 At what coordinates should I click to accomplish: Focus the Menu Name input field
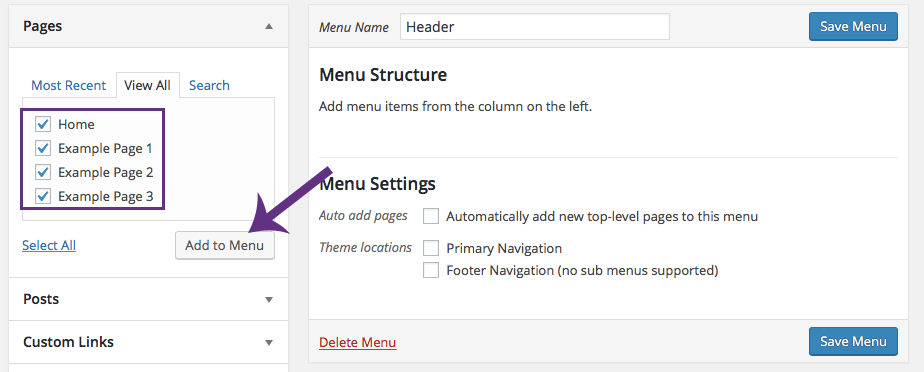pos(534,27)
